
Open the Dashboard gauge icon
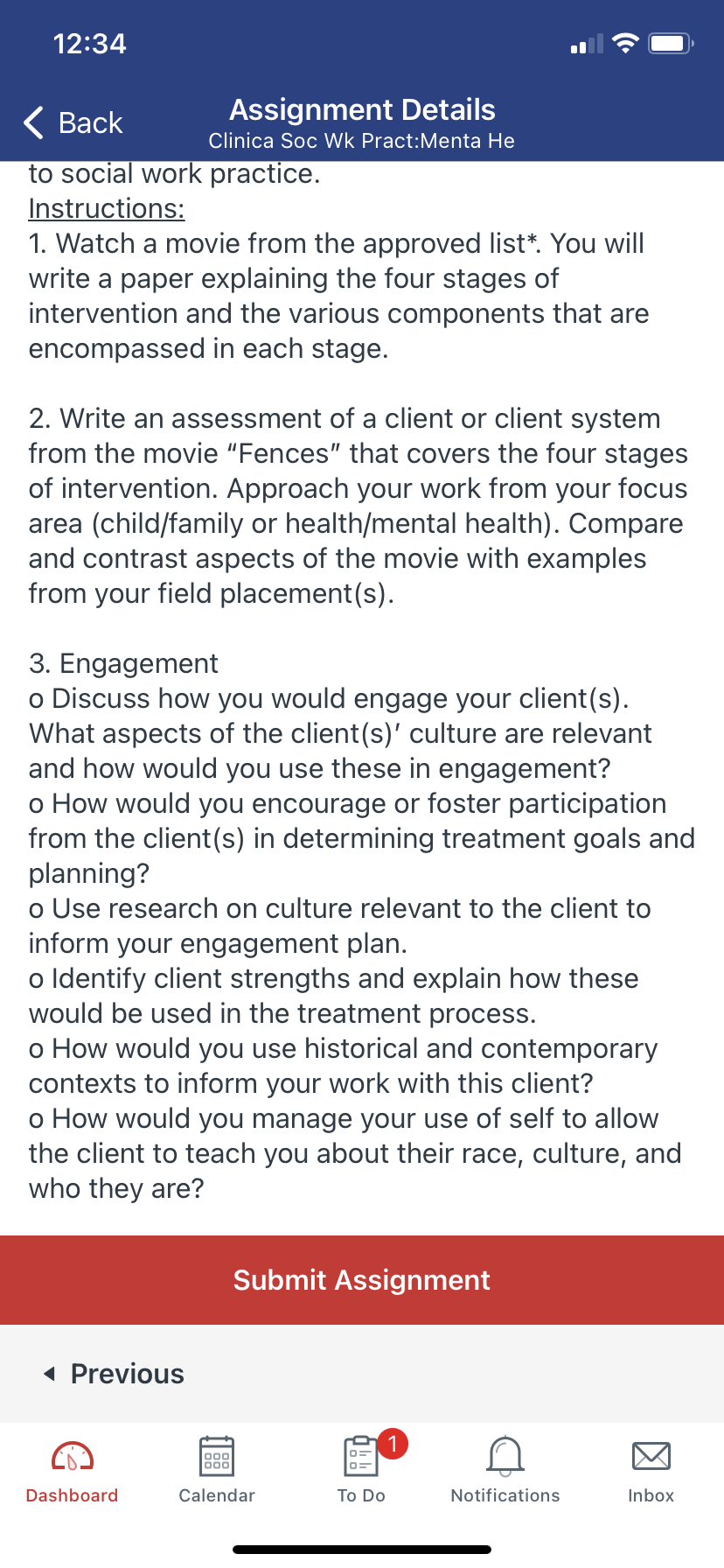point(73,1456)
